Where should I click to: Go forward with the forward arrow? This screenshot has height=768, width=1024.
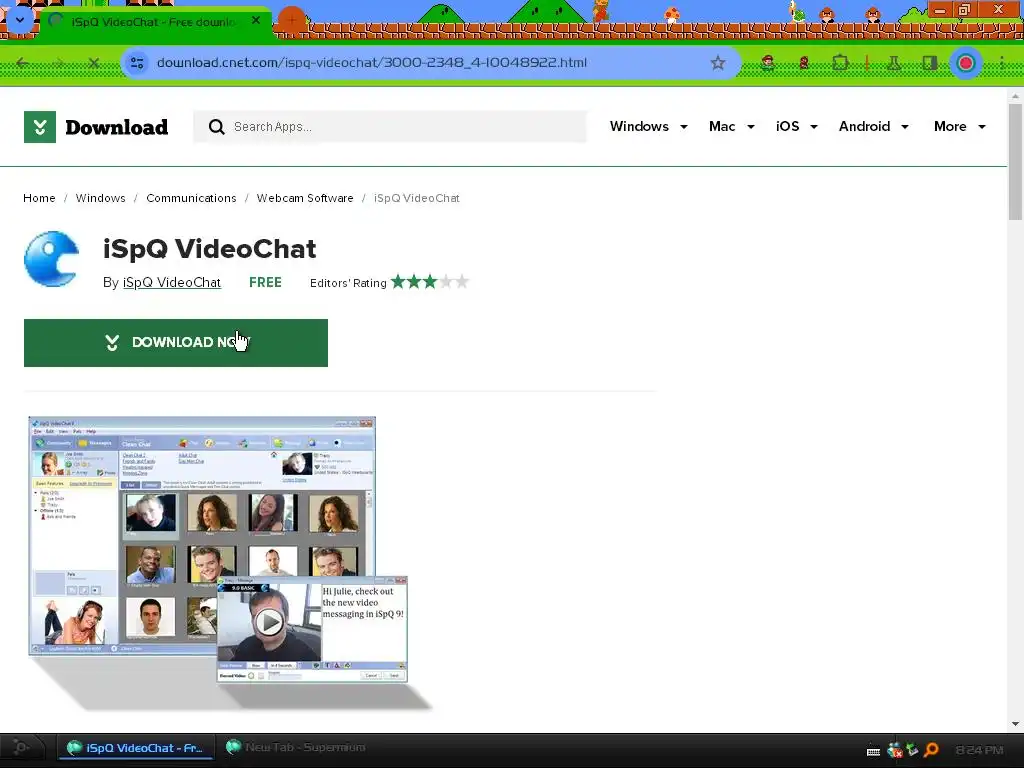59,63
